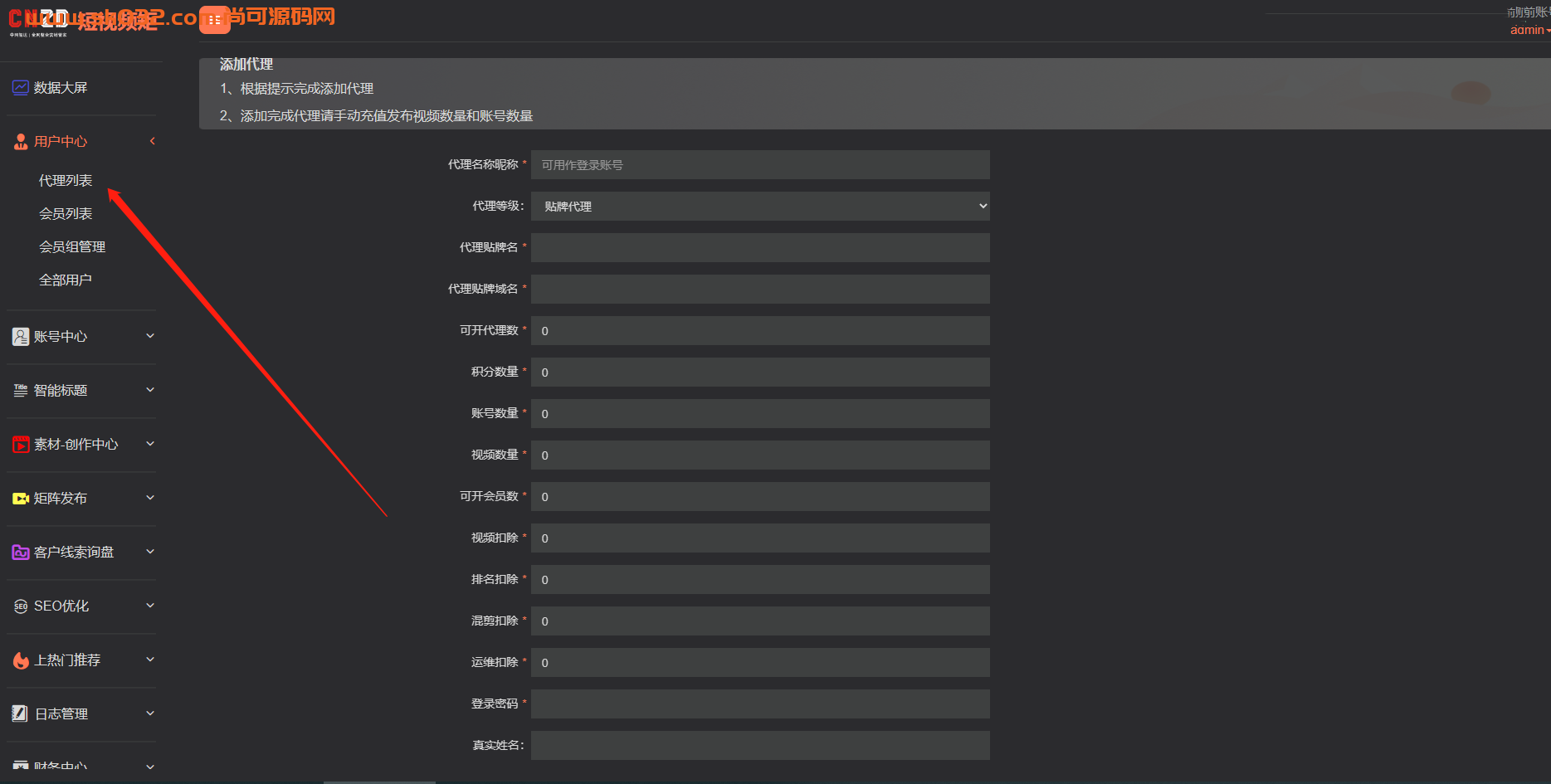Focus the 真实姓名 input field
1551x784 pixels.
760,746
